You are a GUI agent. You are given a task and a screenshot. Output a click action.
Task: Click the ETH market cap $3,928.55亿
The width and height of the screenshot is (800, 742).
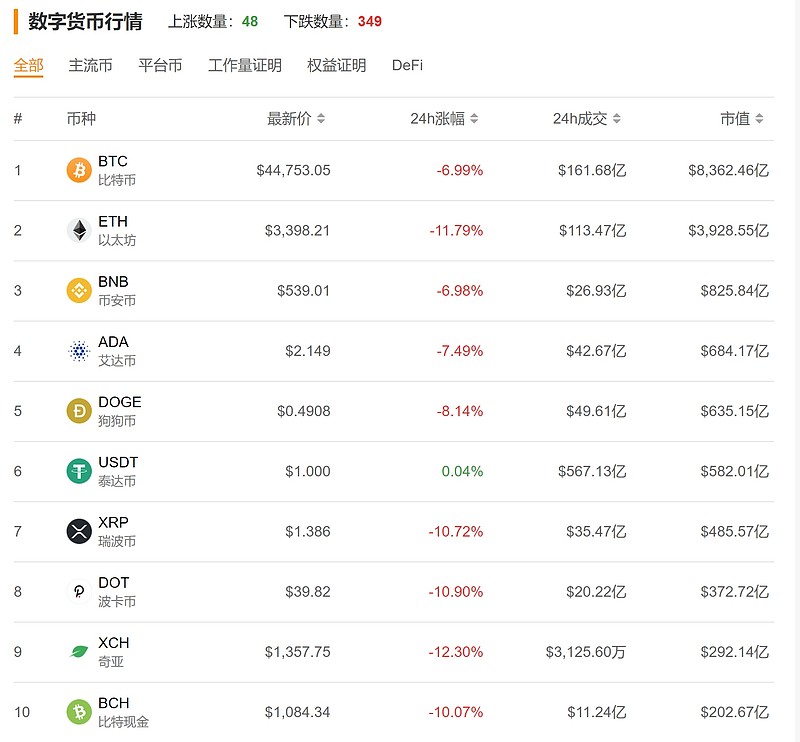click(729, 231)
